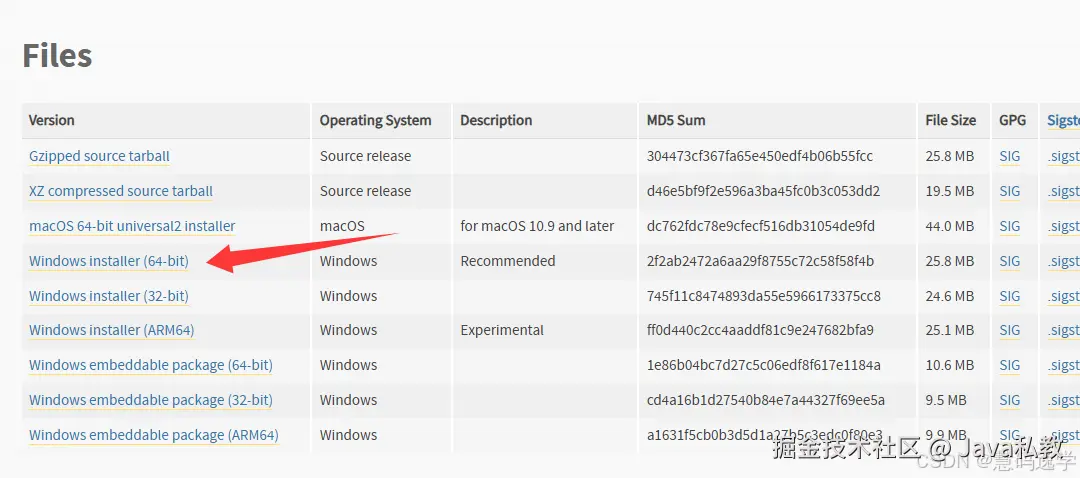Select MD5 sum ff0d440c2cc4aaddf81c9e247682bfa9
The width and height of the screenshot is (1080, 478).
pyautogui.click(x=760, y=331)
